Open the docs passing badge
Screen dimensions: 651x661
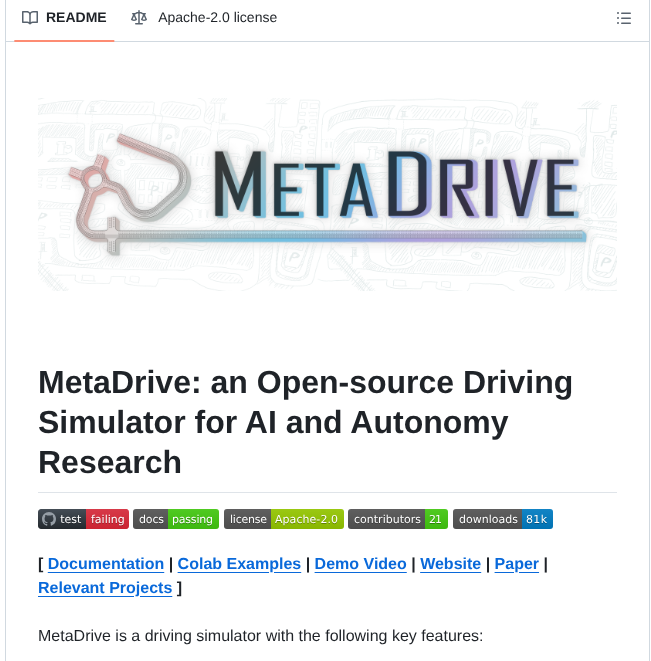pyautogui.click(x=176, y=519)
